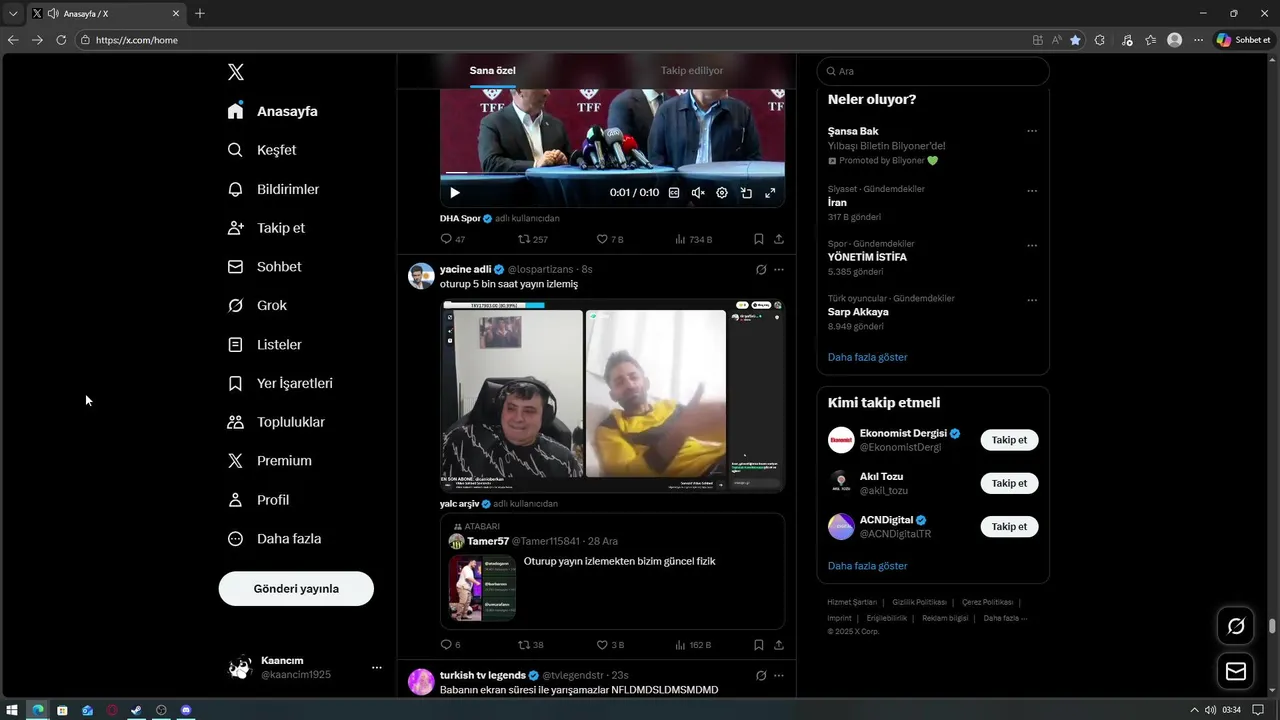Follow Ekonomist Dergisi with Takip et
The height and width of the screenshot is (720, 1280).
click(x=1009, y=440)
